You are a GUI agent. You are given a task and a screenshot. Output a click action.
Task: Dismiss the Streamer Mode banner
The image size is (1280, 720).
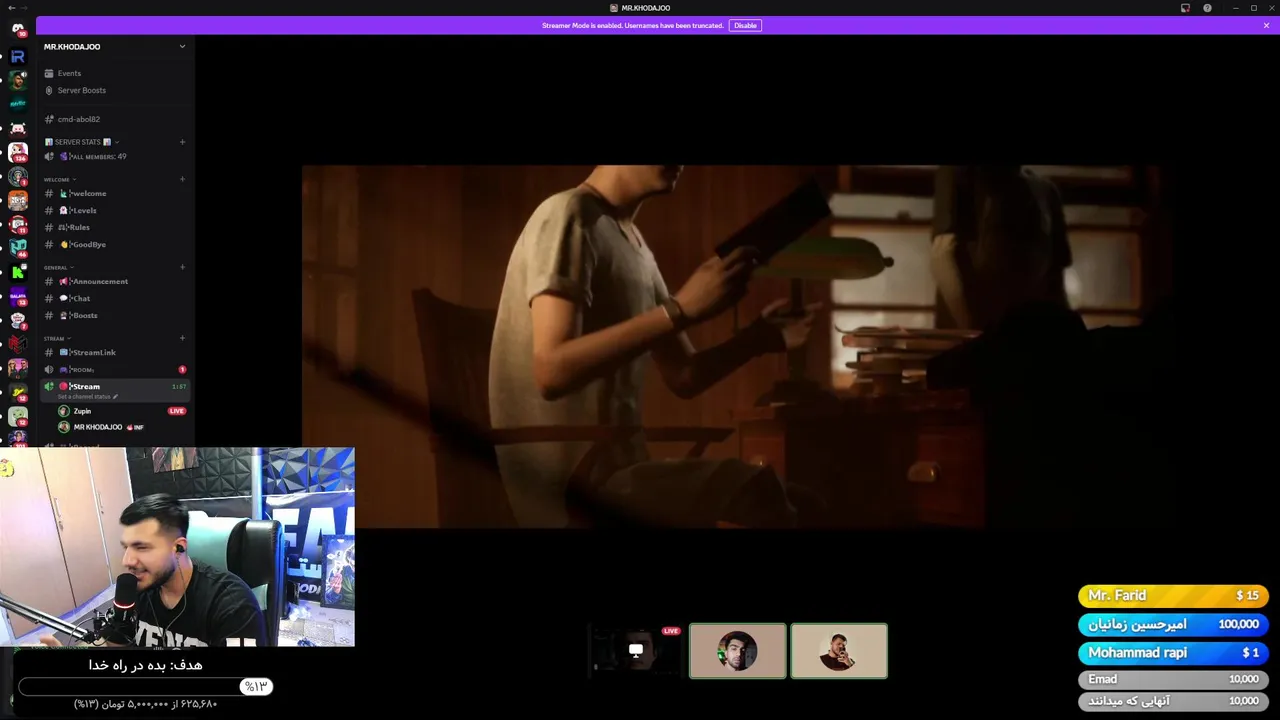coord(1266,25)
